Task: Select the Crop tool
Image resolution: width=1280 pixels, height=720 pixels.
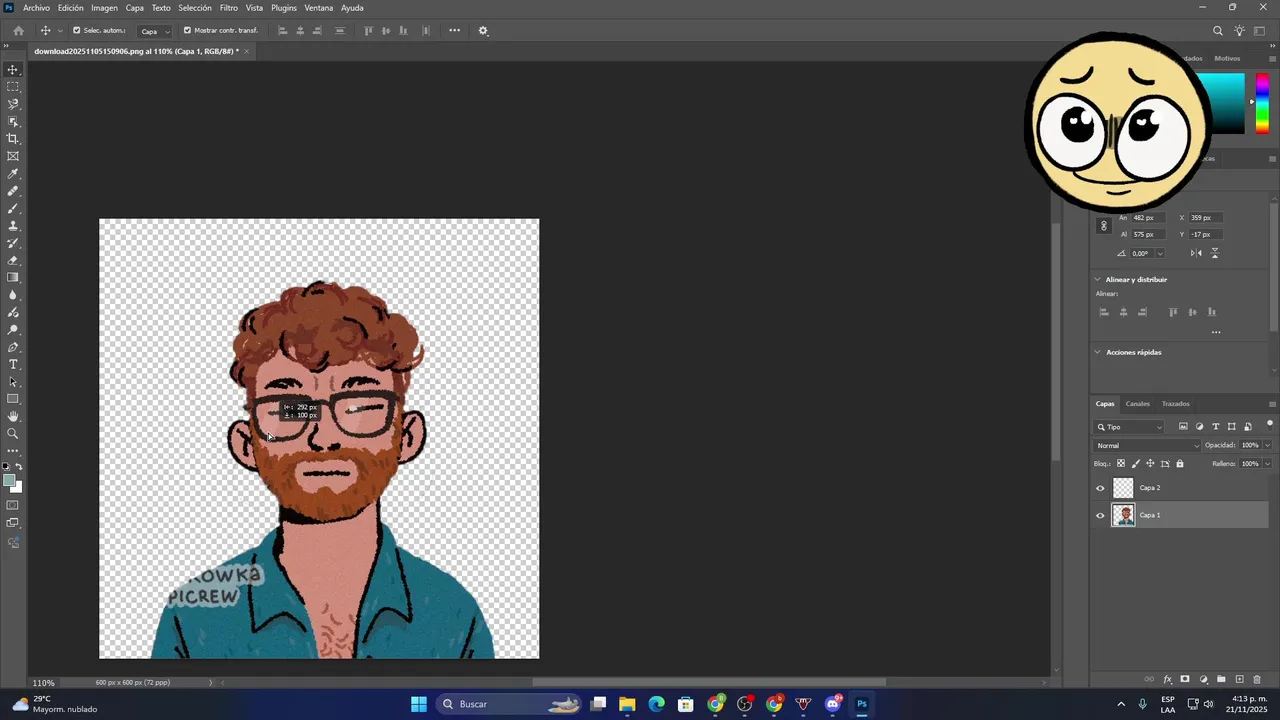Action: (13, 139)
